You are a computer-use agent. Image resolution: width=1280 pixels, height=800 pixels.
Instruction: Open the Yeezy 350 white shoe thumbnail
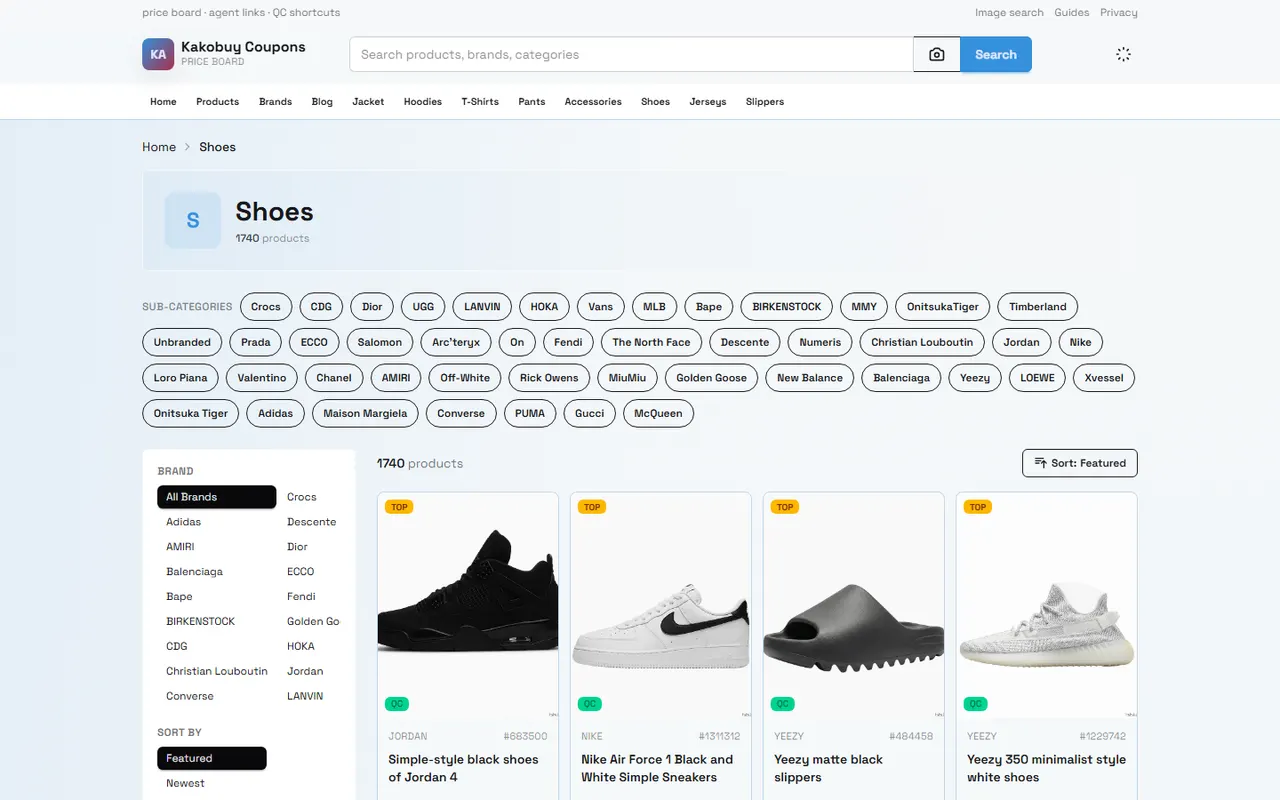(x=1047, y=607)
